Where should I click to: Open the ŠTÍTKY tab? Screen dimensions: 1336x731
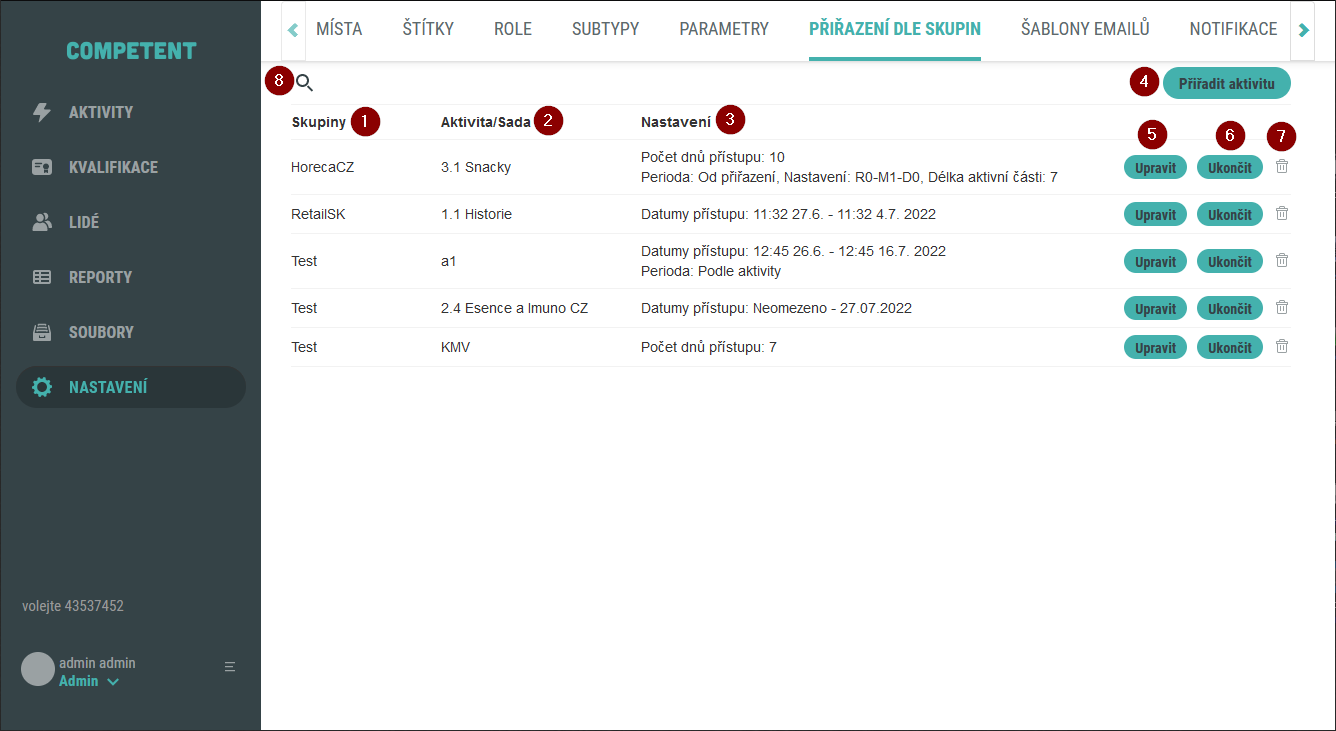coord(428,29)
